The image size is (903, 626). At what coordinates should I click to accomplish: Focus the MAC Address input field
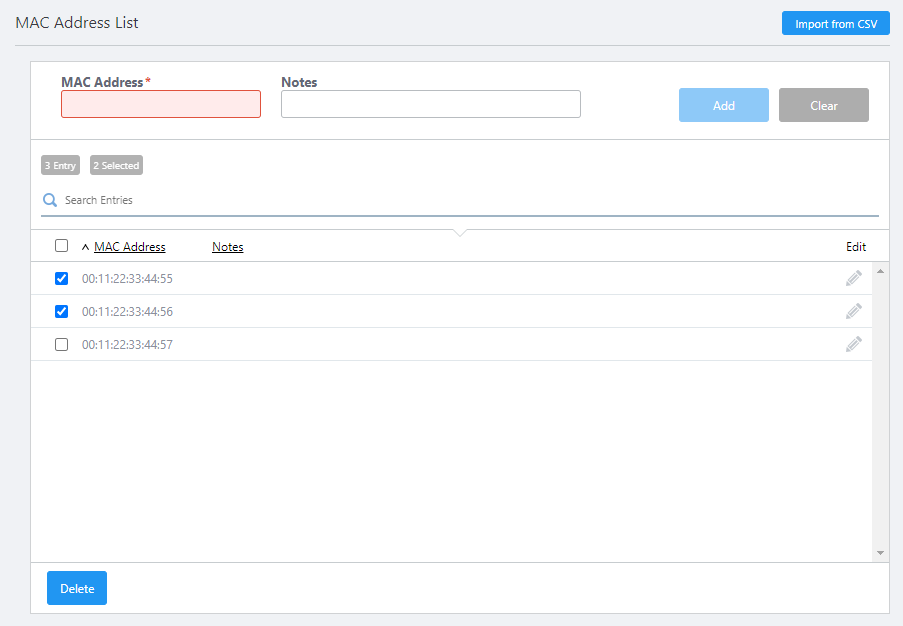coord(161,105)
